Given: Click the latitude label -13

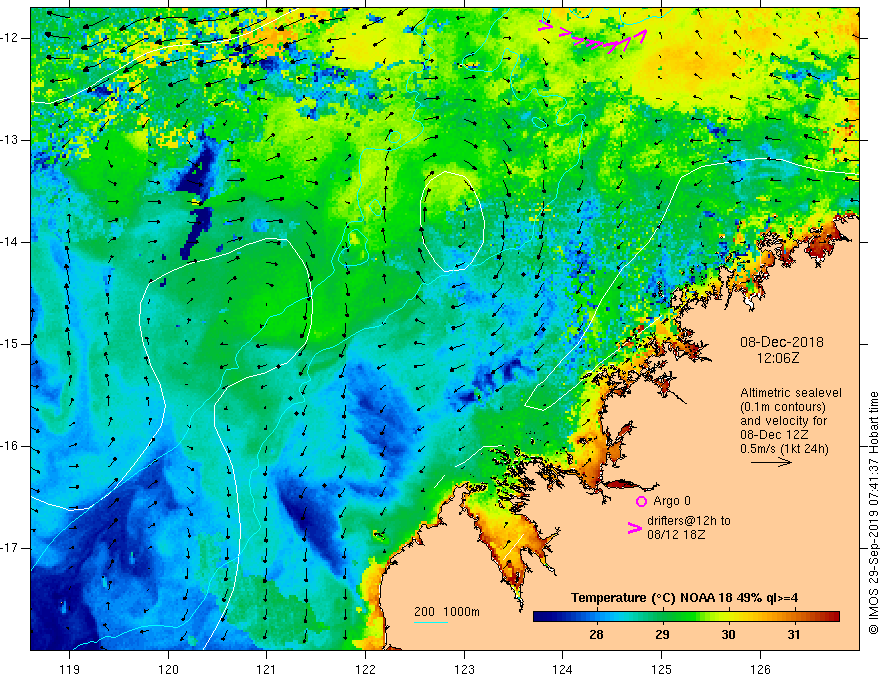Looking at the screenshot, I should pos(10,140).
